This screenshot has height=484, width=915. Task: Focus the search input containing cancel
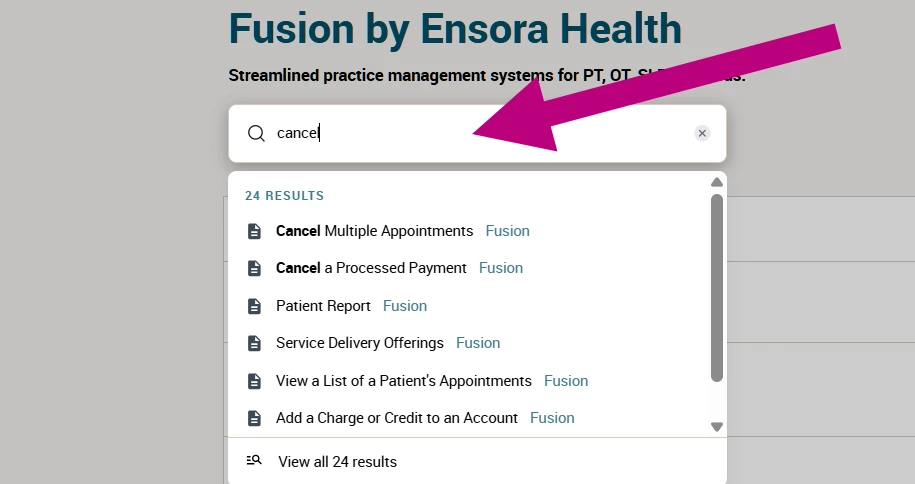pos(477,134)
